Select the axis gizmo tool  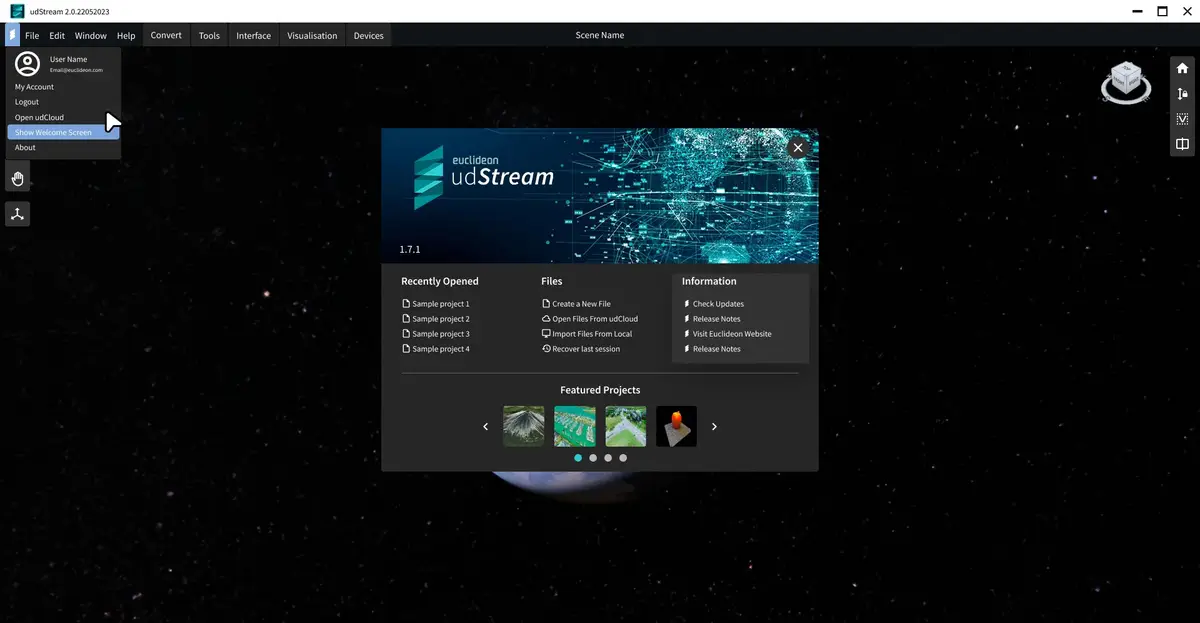[x=17, y=213]
